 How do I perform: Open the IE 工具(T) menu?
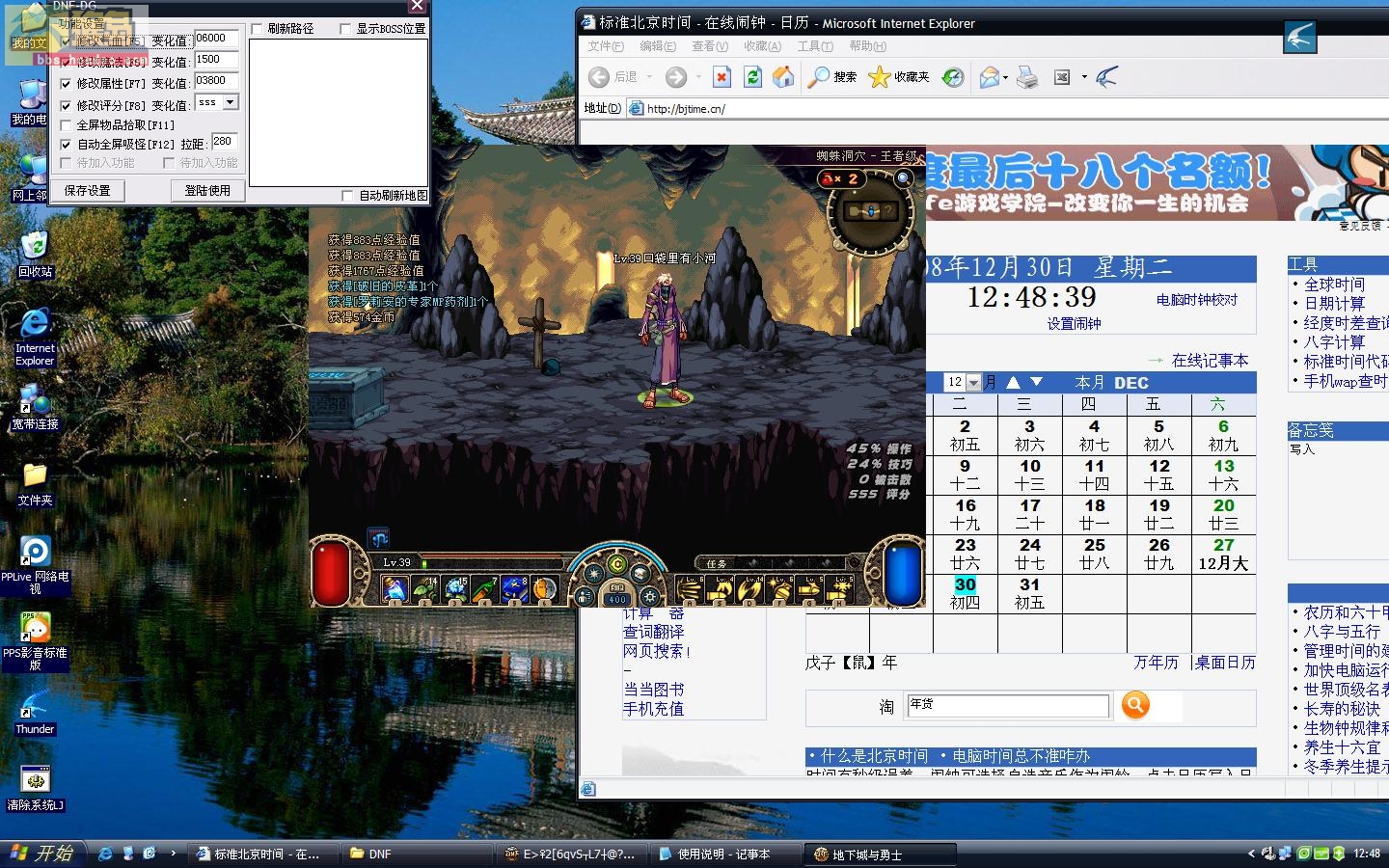click(815, 46)
